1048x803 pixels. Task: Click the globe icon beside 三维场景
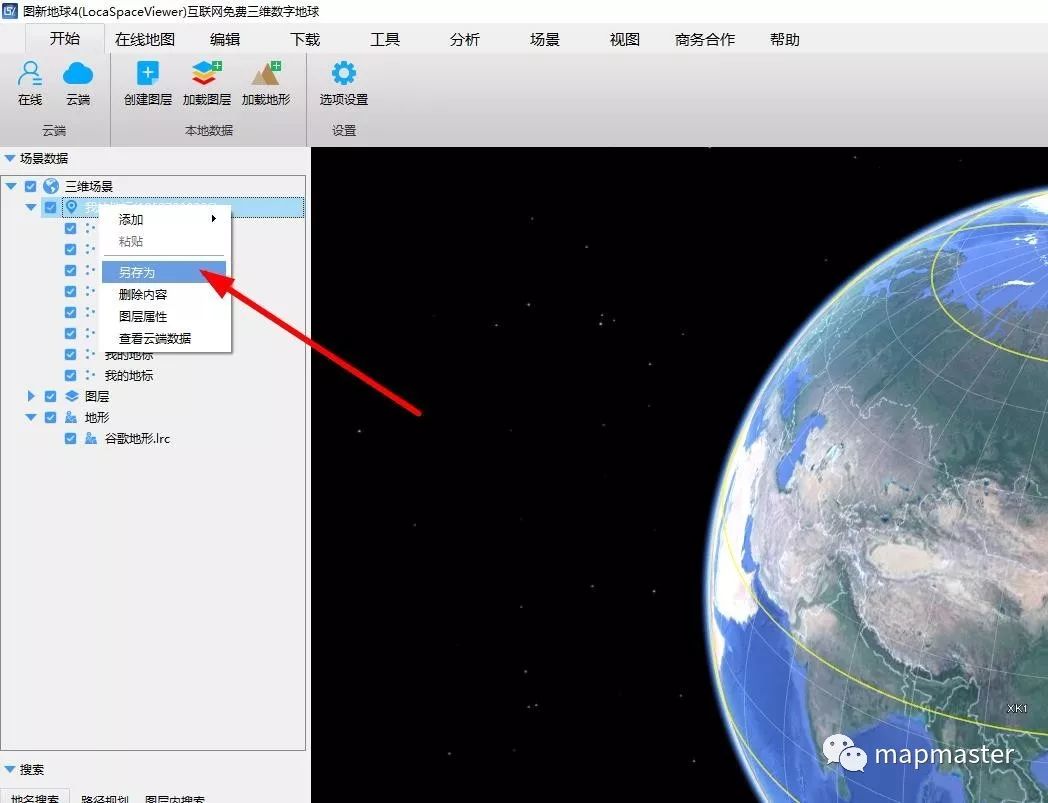tap(51, 186)
